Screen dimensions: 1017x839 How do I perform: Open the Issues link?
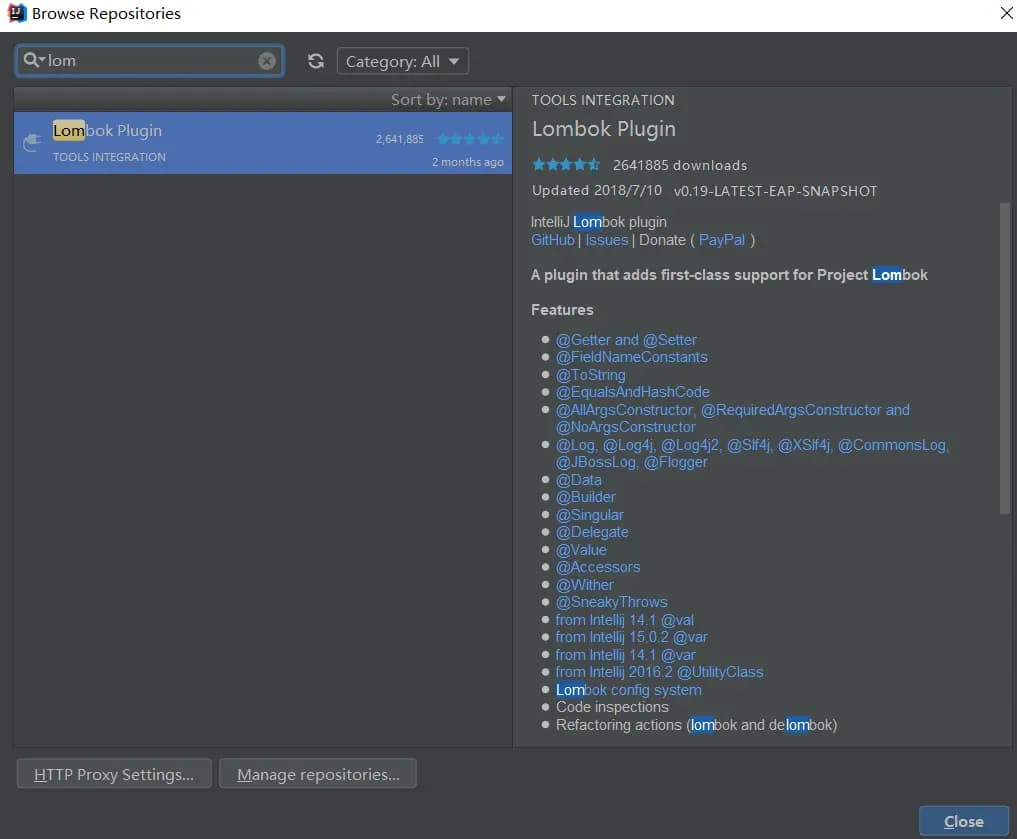(x=606, y=240)
